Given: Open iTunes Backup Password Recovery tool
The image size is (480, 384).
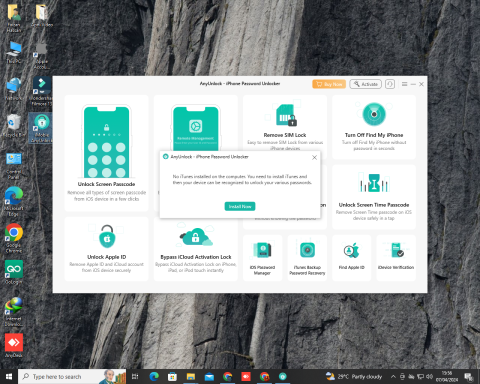Looking at the screenshot, I should tap(307, 258).
